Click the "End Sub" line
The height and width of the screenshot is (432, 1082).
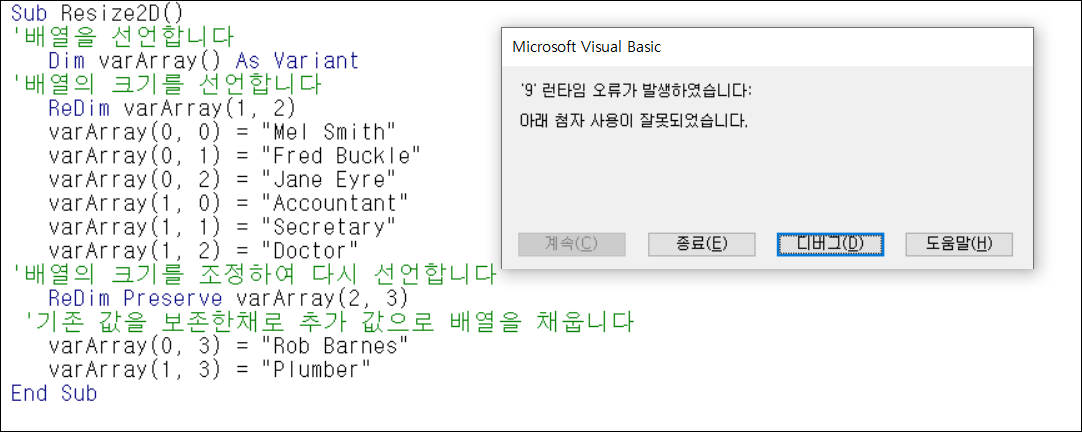tap(54, 394)
